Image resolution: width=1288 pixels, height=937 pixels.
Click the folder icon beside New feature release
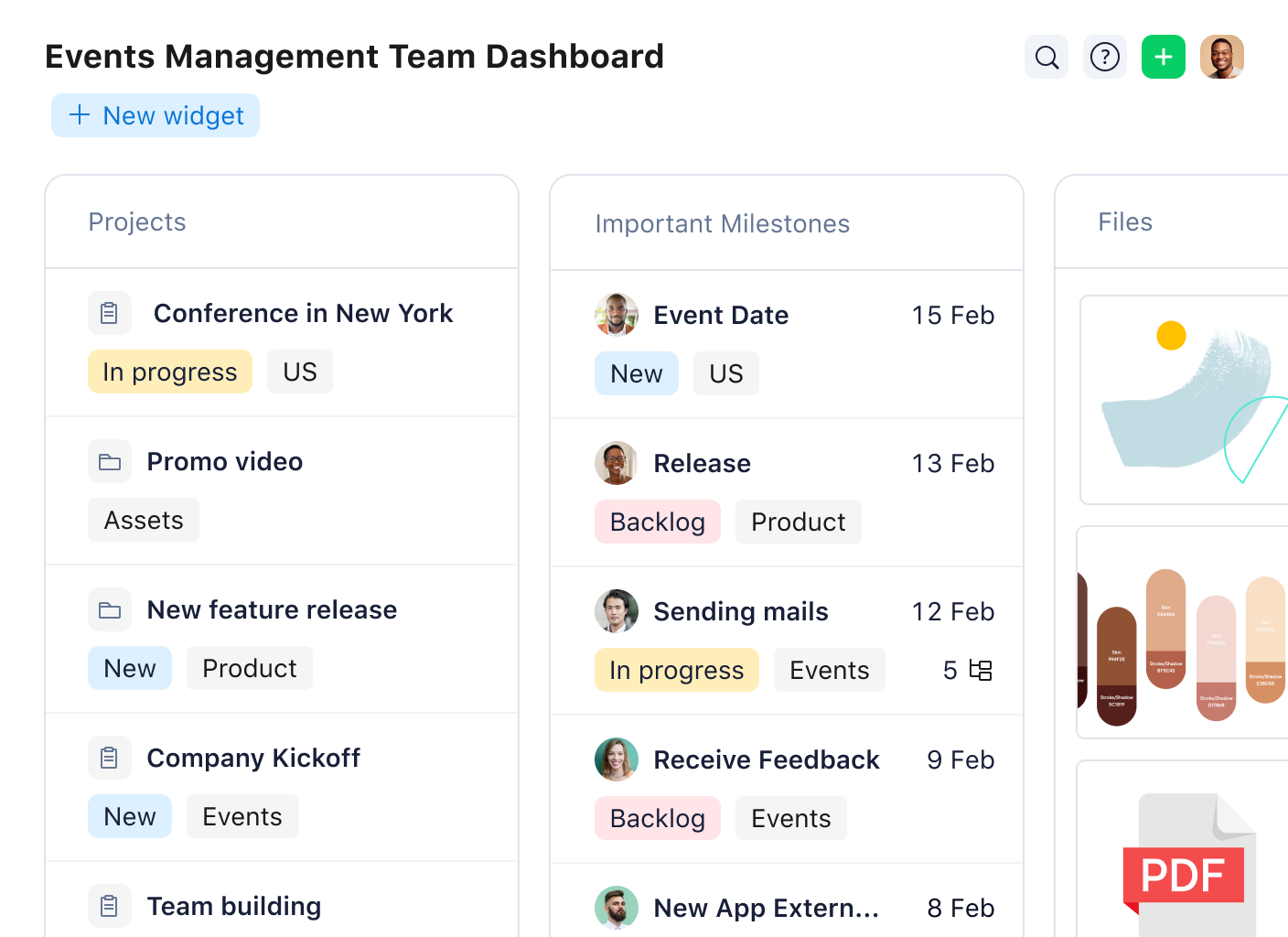pyautogui.click(x=110, y=609)
